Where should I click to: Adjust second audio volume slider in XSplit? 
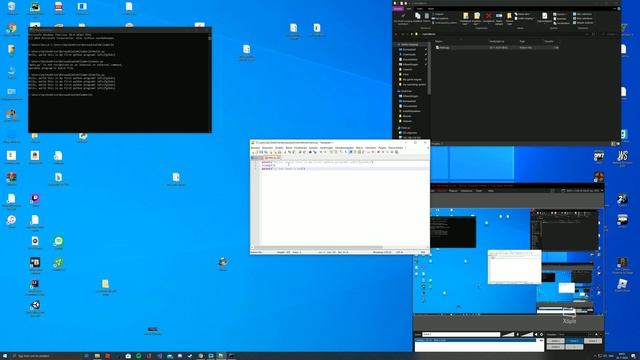coord(527,334)
